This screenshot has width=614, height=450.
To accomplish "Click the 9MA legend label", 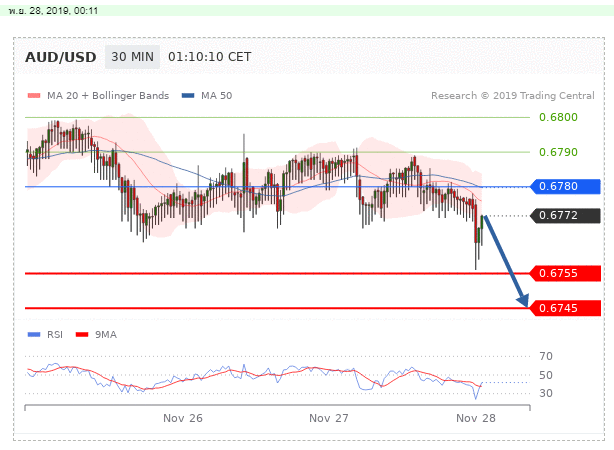I will 106,334.
